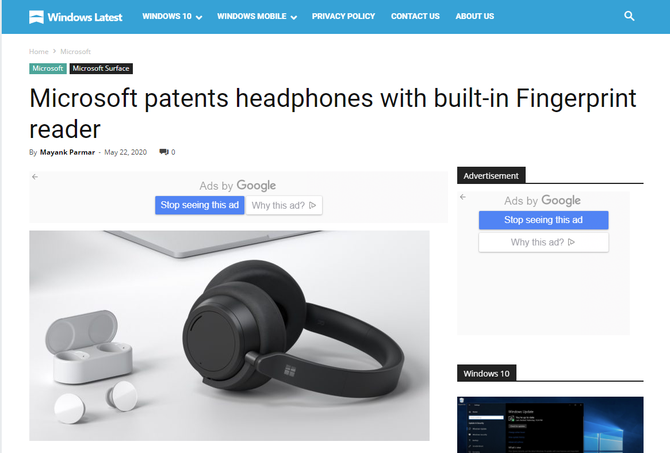Click AdChoices icon beside main 'Why this ad?'
Viewport: 670px width, 453px height.
click(312, 205)
